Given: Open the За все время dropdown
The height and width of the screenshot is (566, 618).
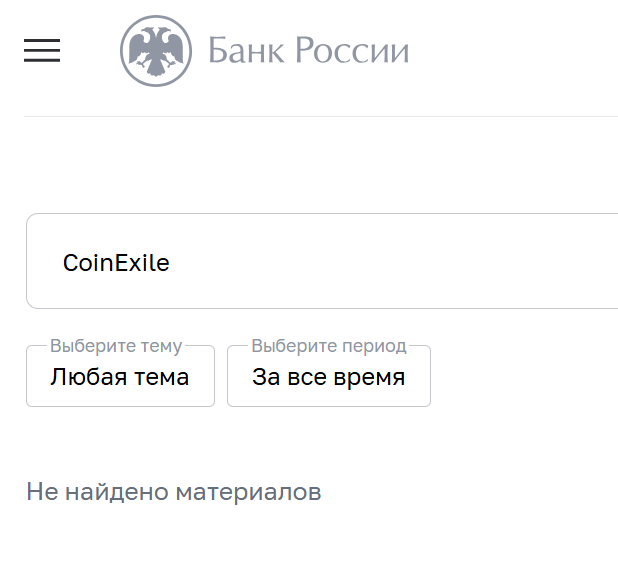Looking at the screenshot, I should (328, 377).
